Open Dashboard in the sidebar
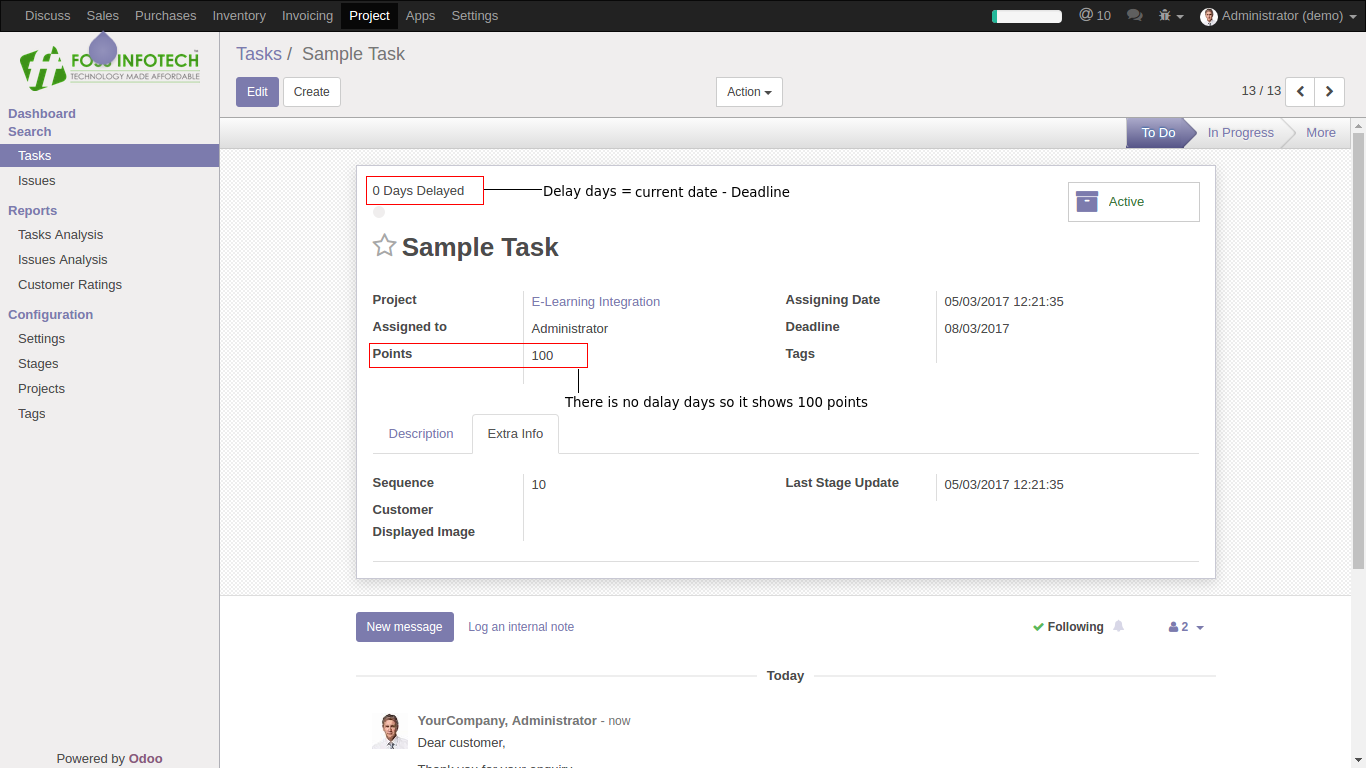The height and width of the screenshot is (768, 1366). click(x=42, y=114)
